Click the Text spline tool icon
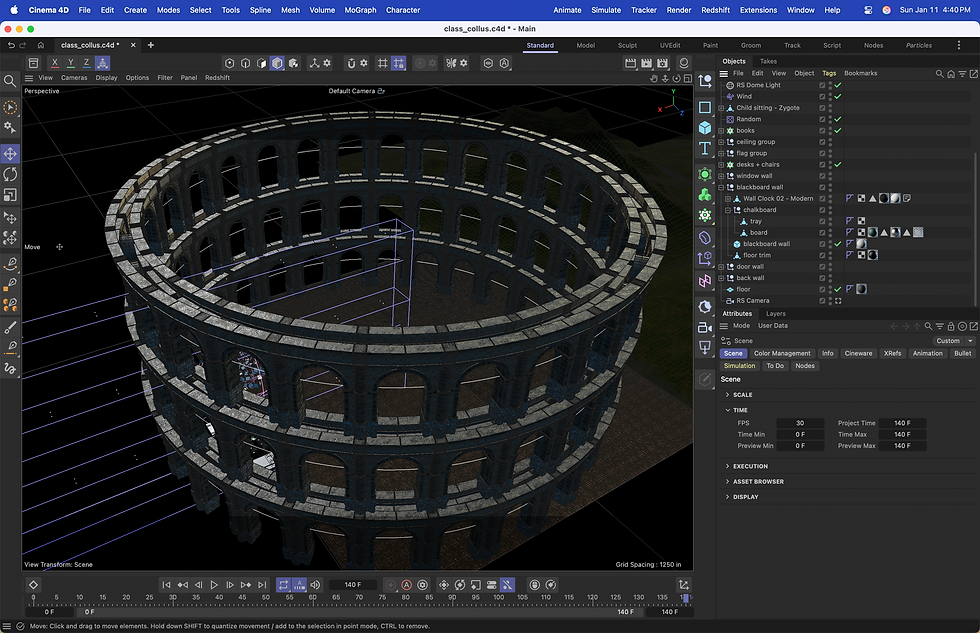Image resolution: width=980 pixels, height=633 pixels. pos(705,148)
